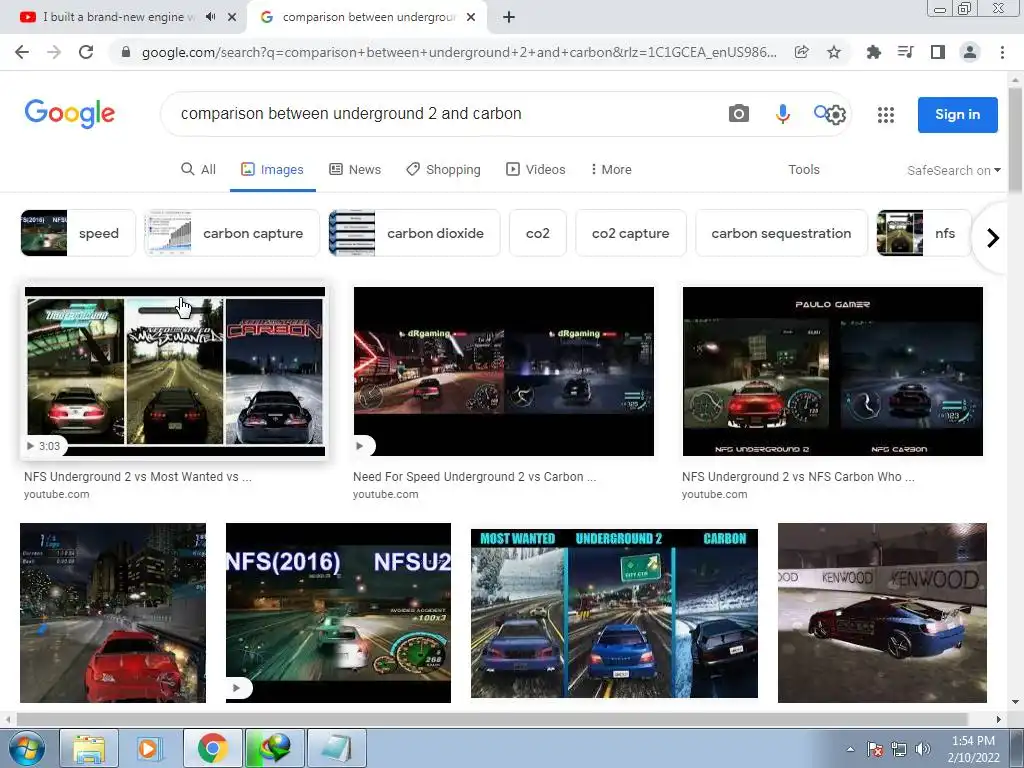1024x768 pixels.
Task: Open the NFS(2016) NFSU2 thumbnail
Action: (338, 613)
